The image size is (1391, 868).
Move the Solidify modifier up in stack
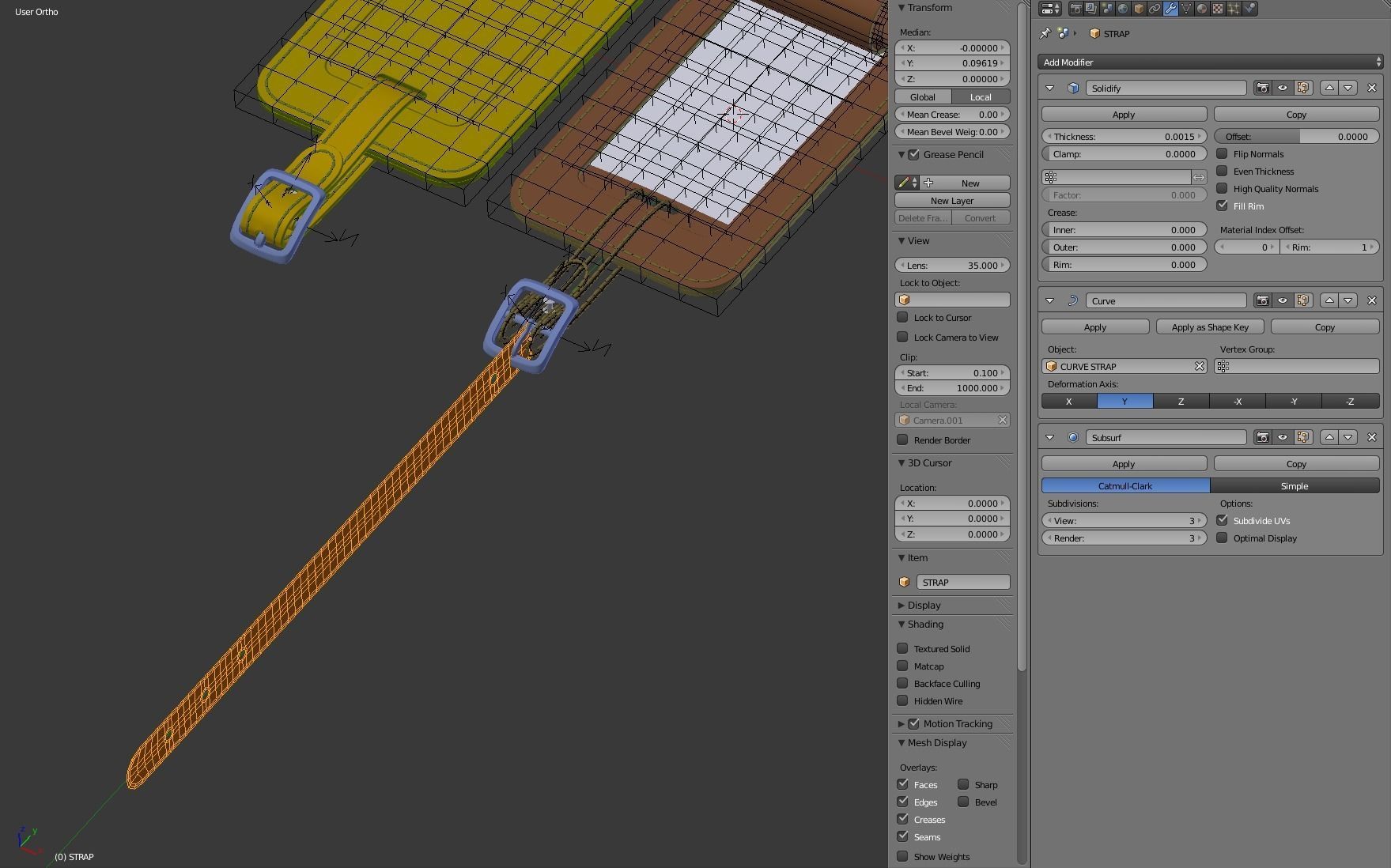point(1329,88)
